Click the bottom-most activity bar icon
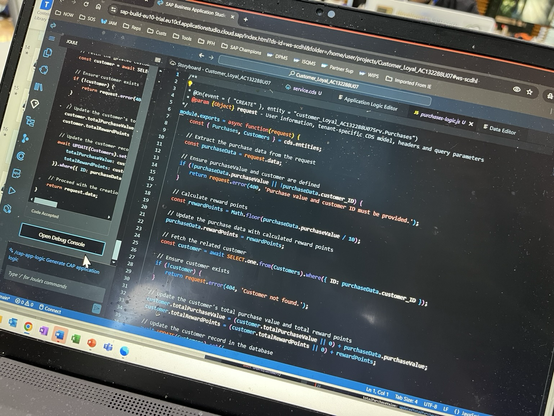 point(7,209)
